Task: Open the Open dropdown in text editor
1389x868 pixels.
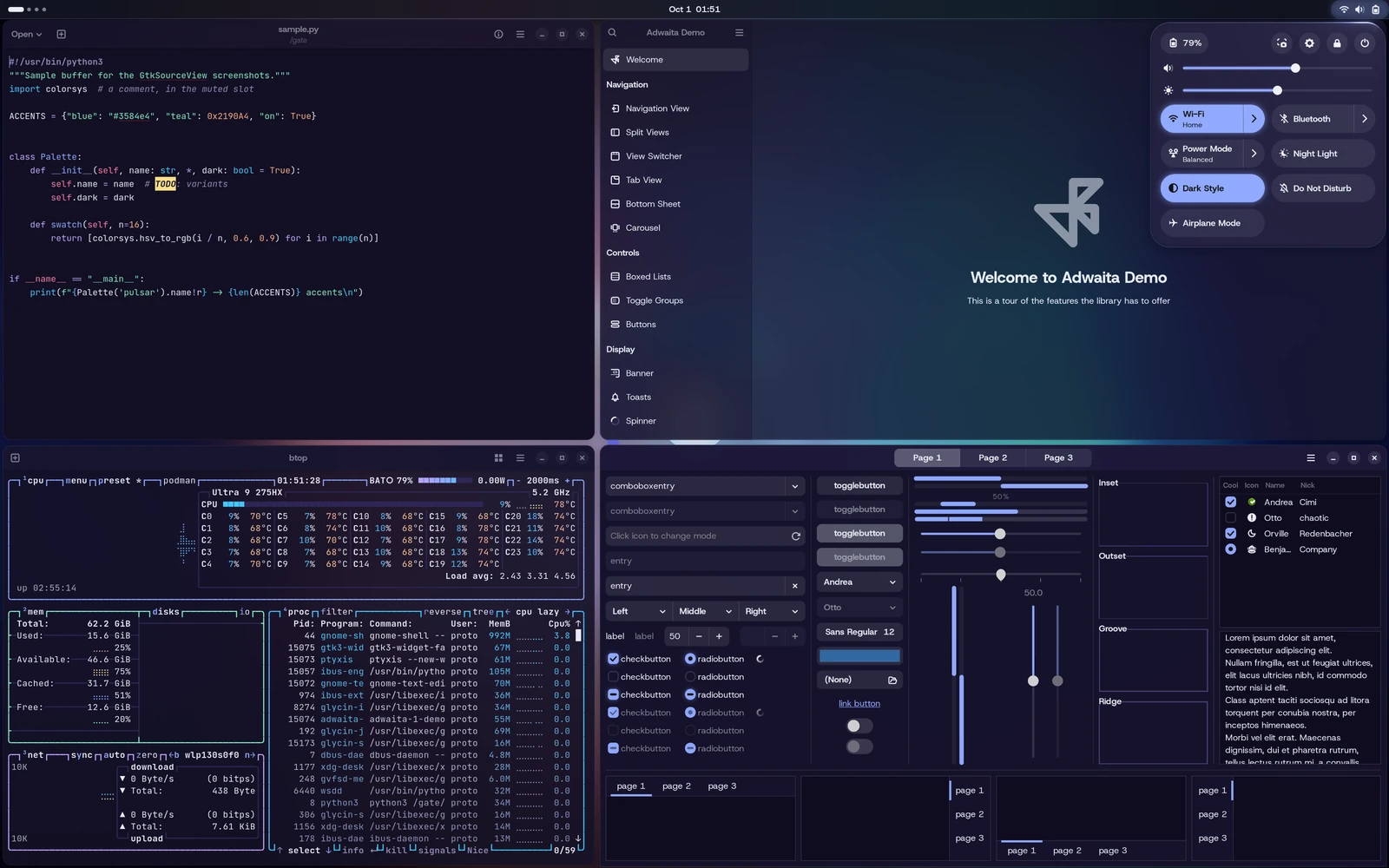Action: tap(26, 34)
